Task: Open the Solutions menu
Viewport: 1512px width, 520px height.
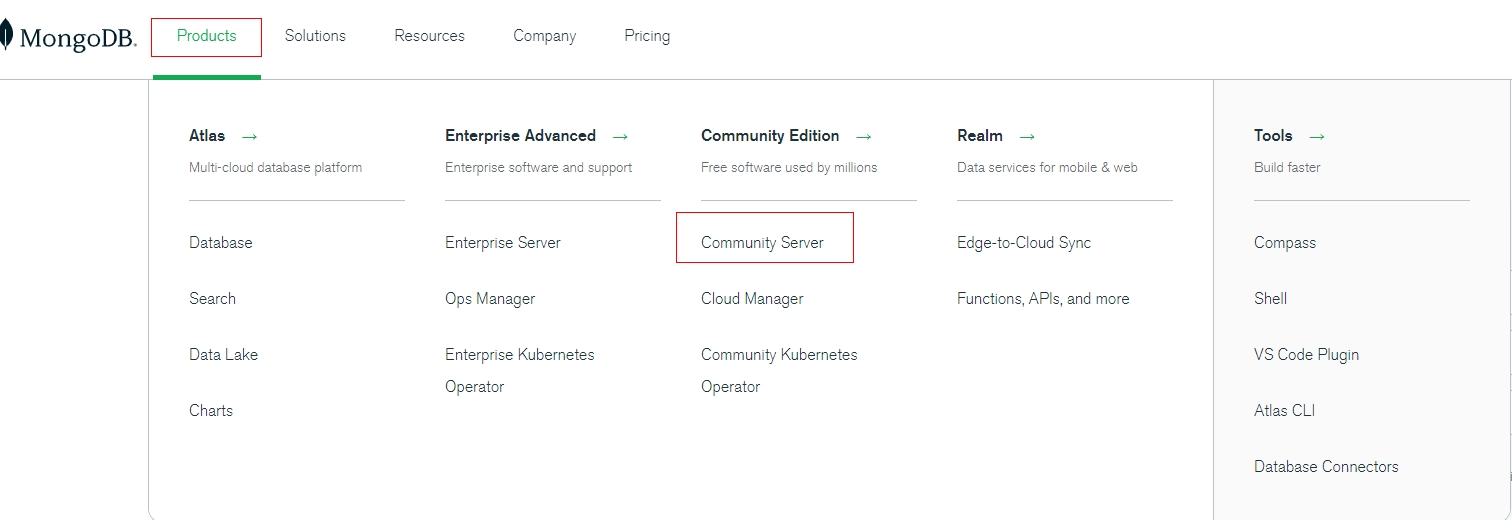Action: tap(315, 36)
